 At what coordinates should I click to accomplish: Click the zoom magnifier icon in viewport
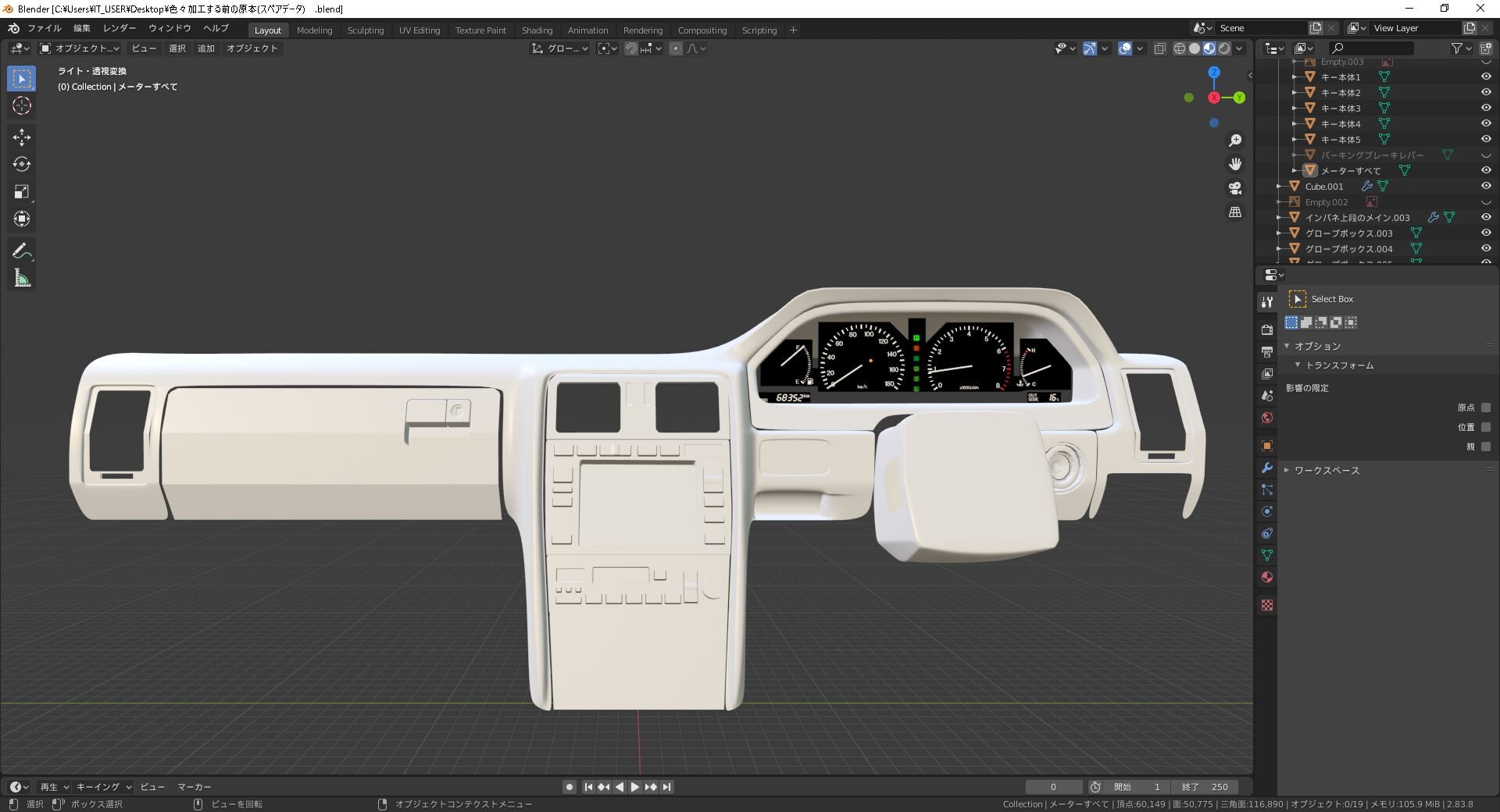pyautogui.click(x=1234, y=140)
